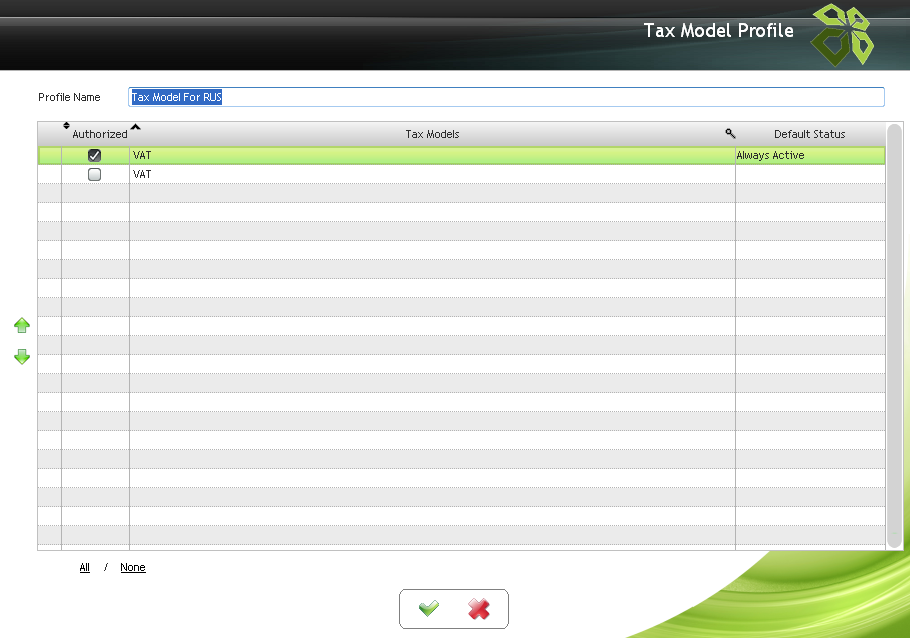Check the Authorized box for the second VAT
The width and height of the screenshot is (910, 638).
(95, 175)
